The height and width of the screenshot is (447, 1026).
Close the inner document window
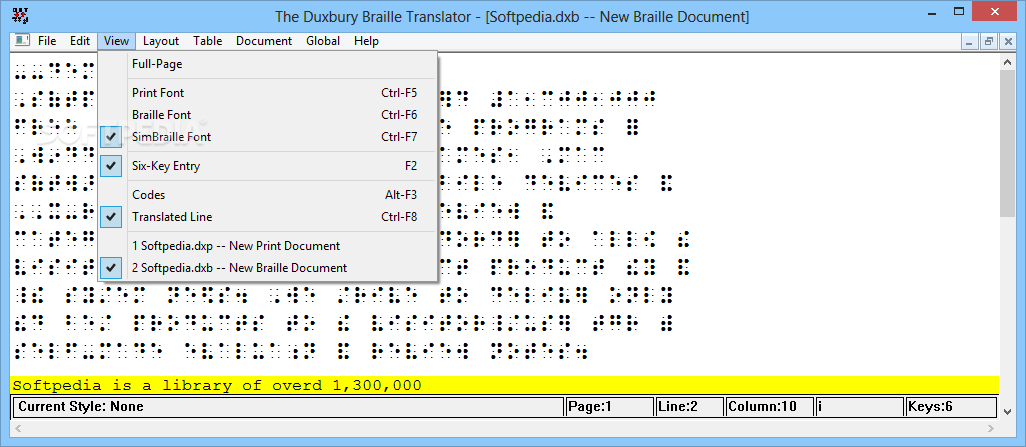click(1006, 41)
